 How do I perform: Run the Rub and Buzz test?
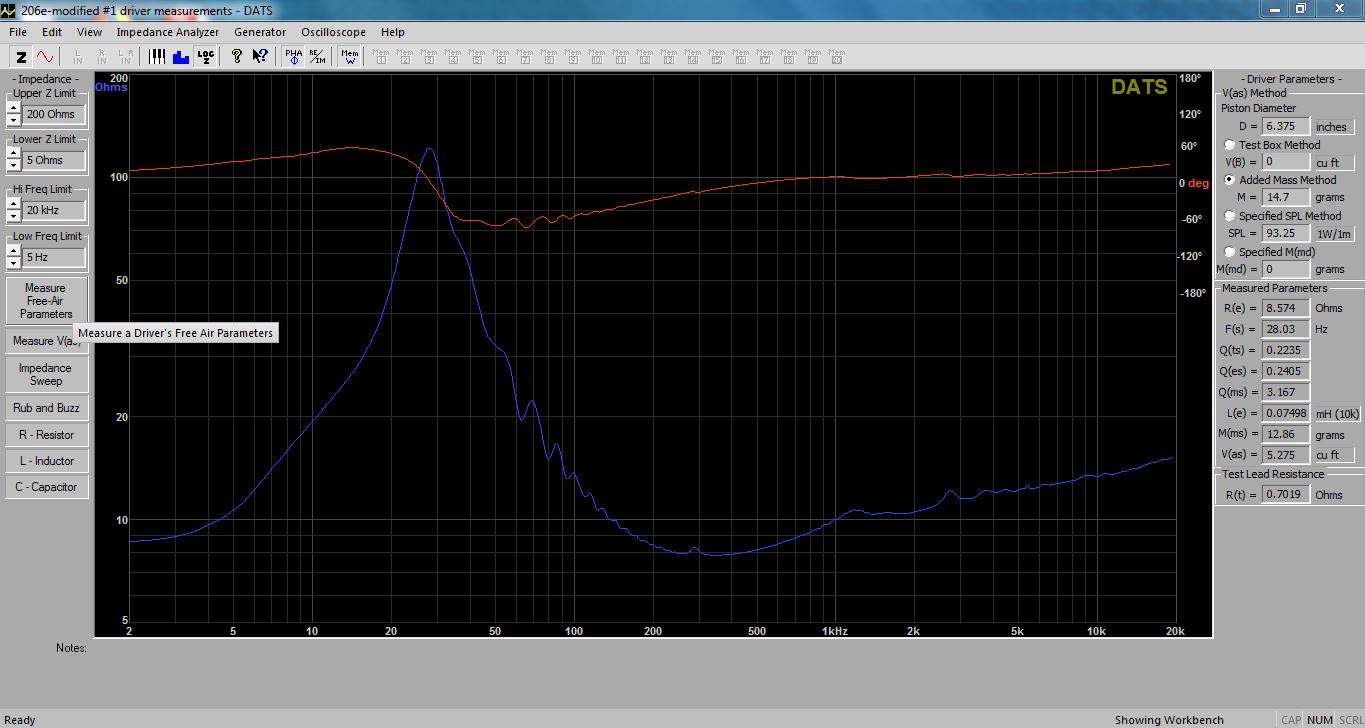[46, 408]
